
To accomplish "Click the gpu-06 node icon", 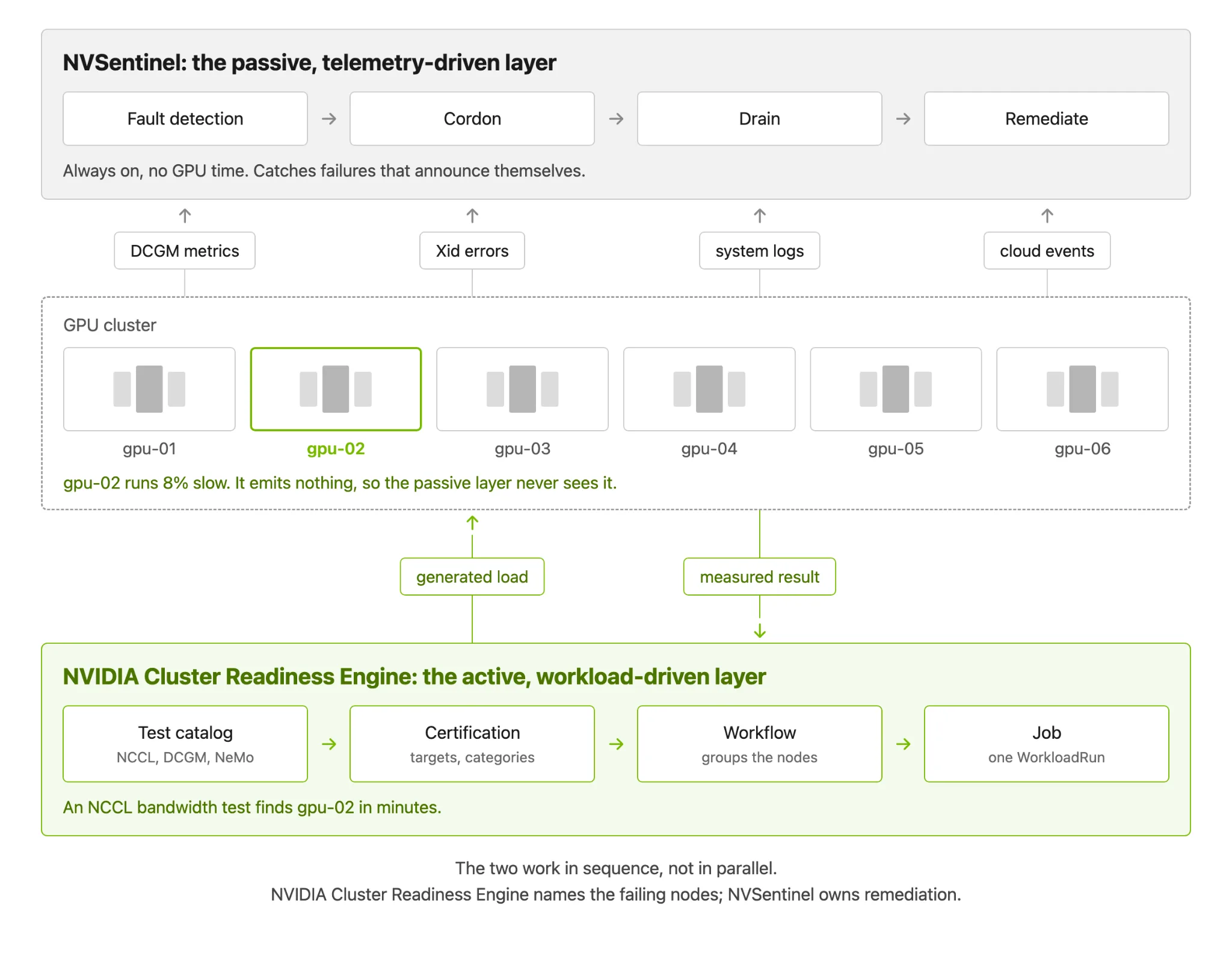I will pos(1082,389).
